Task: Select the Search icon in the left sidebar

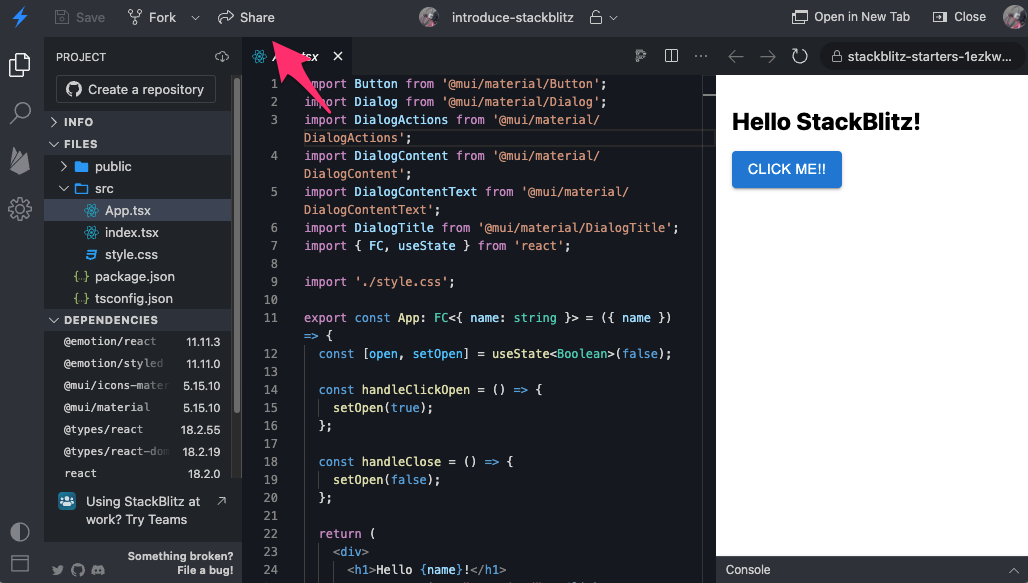Action: point(20,113)
